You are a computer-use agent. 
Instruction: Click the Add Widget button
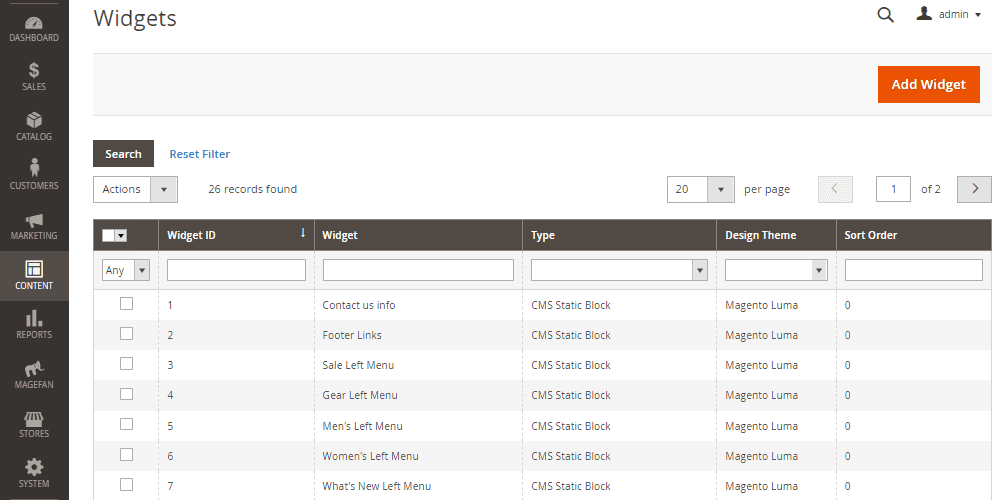928,84
